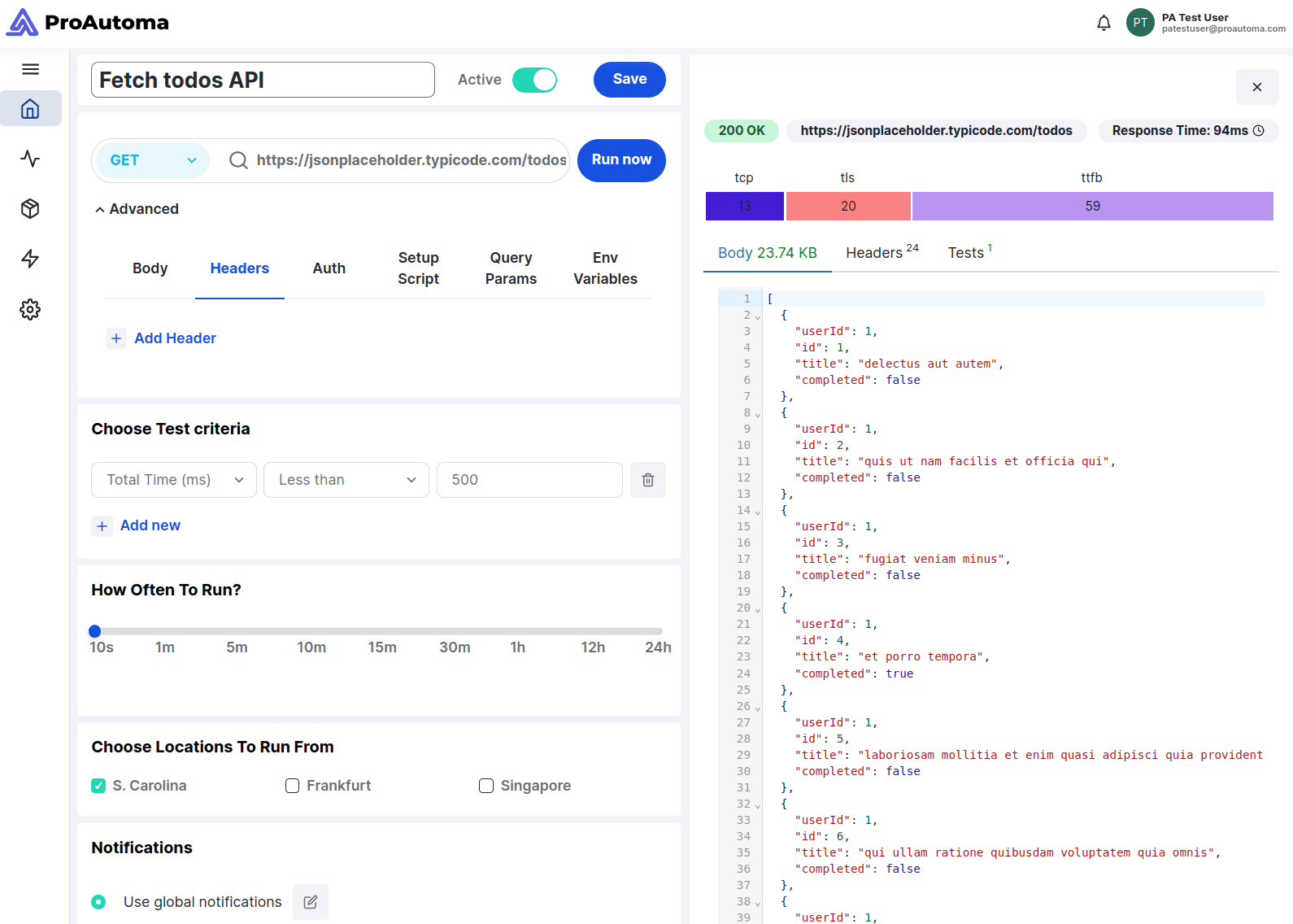1293x924 pixels.
Task: Check the Singapore location
Action: click(486, 786)
